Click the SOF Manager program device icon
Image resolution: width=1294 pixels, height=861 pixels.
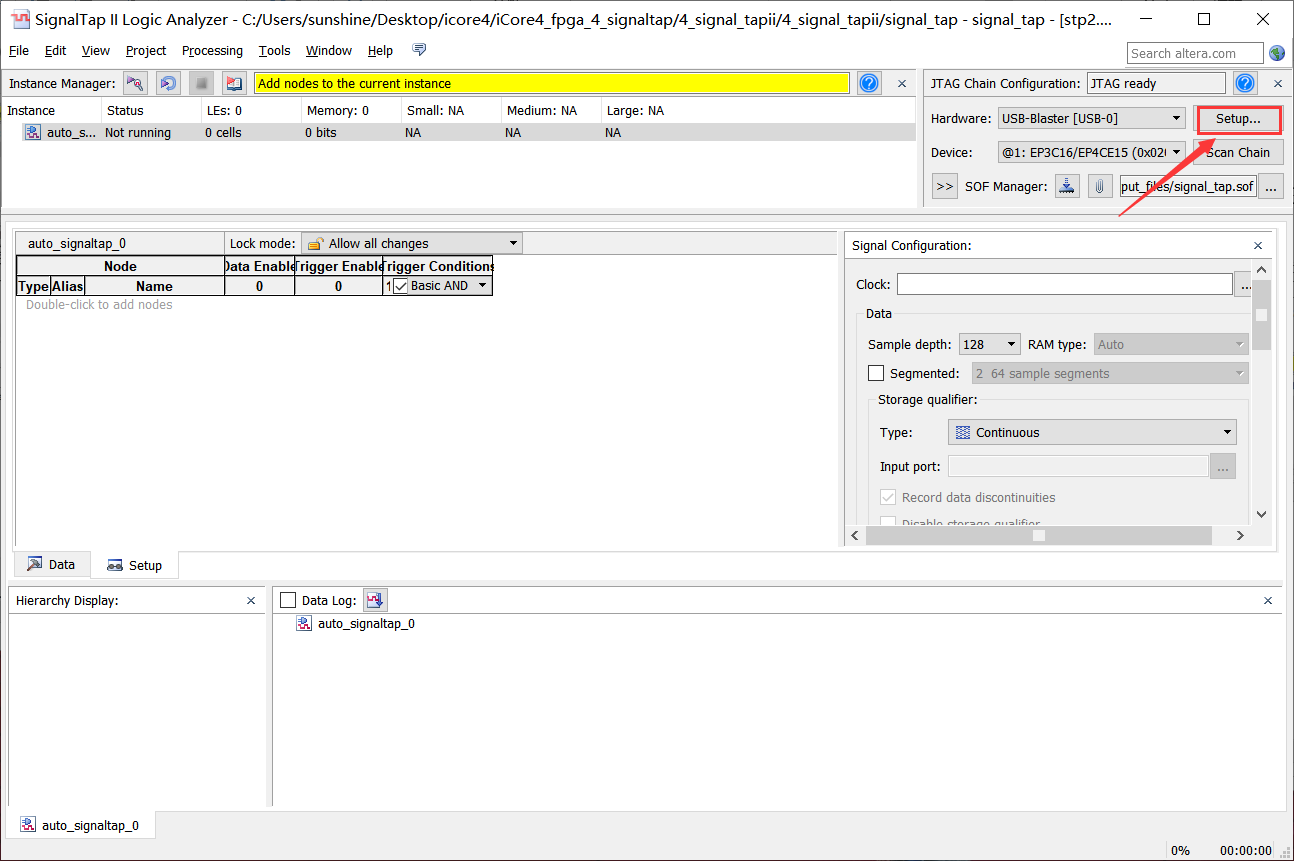[1067, 186]
